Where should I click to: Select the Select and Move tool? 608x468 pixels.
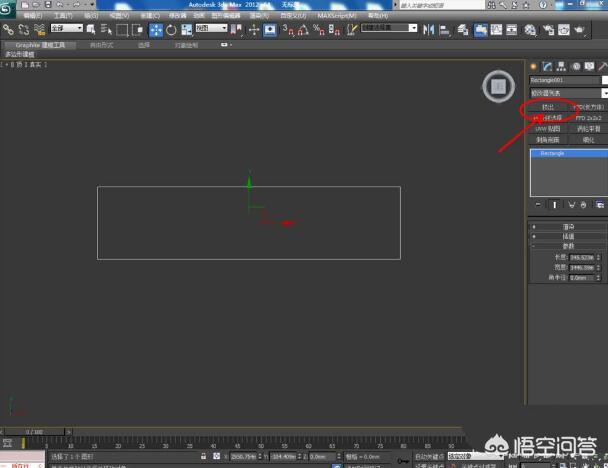pyautogui.click(x=156, y=29)
